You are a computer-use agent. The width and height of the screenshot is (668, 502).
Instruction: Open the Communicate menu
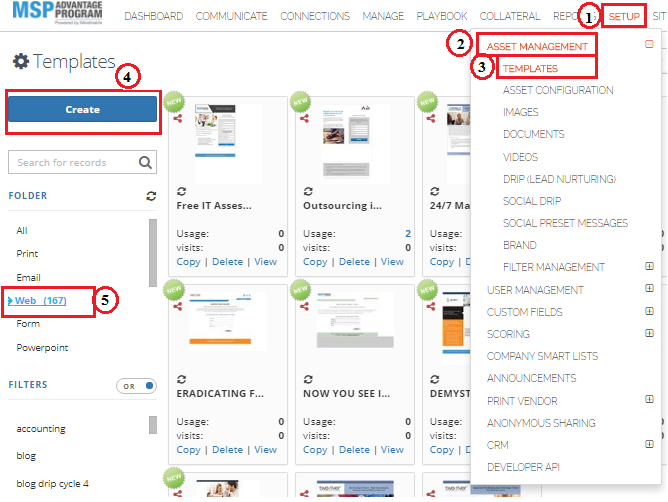[x=231, y=16]
